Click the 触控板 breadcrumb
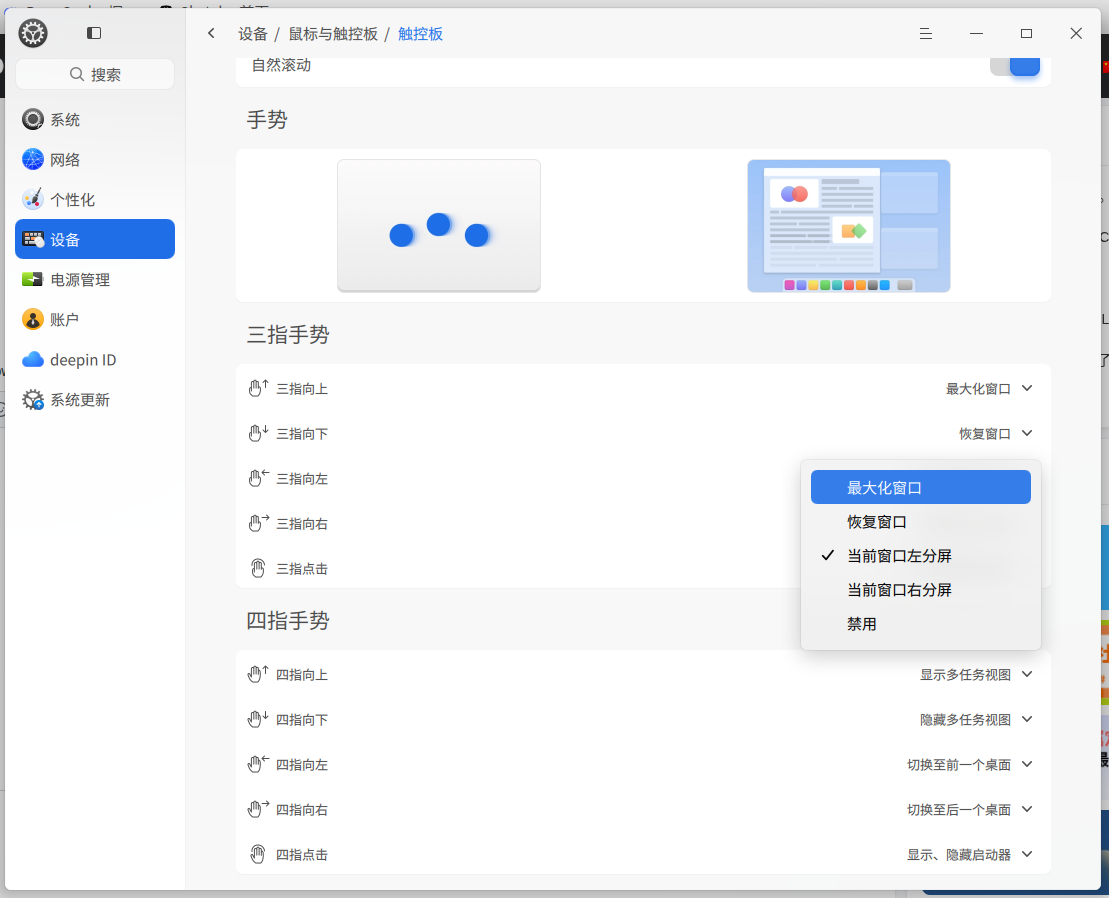The image size is (1109, 898). 420,34
